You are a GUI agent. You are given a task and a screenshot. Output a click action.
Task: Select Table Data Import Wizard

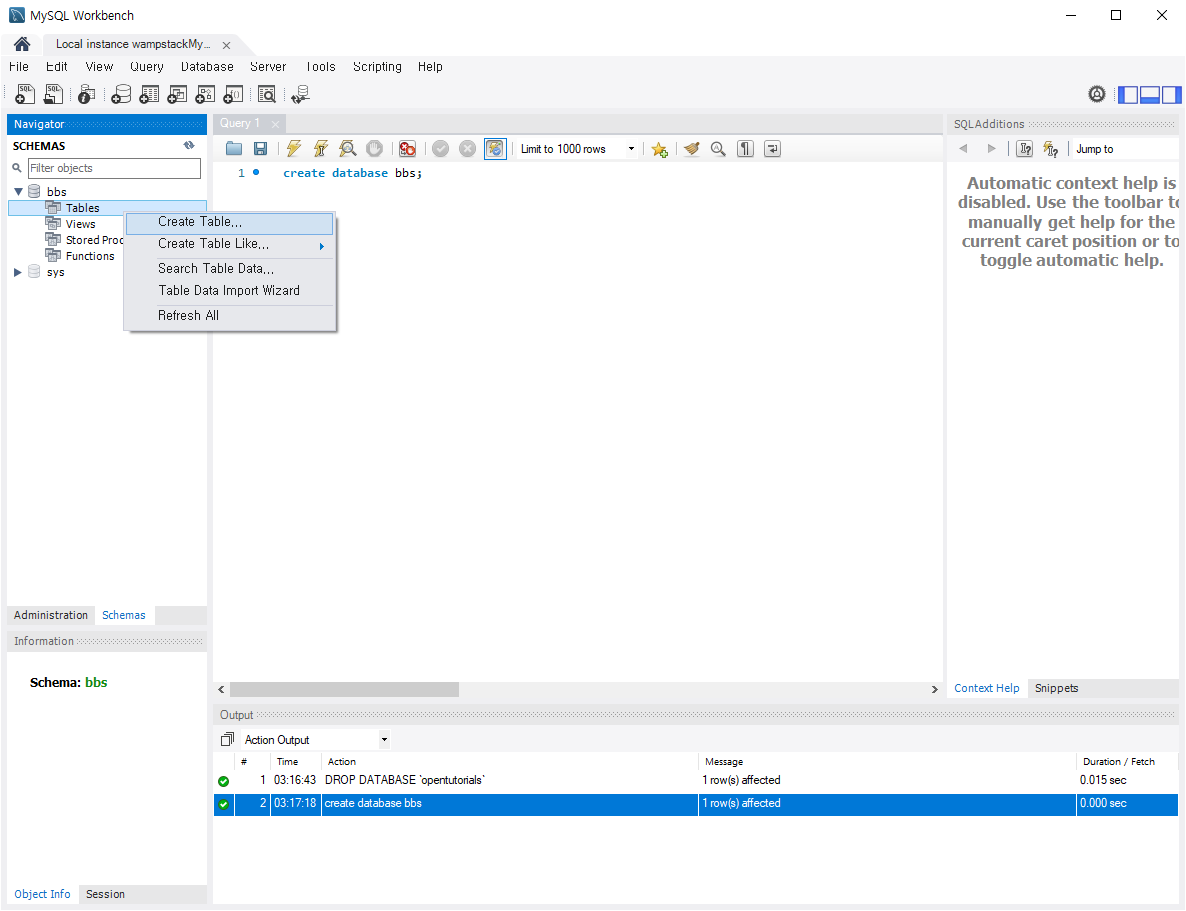click(x=229, y=291)
